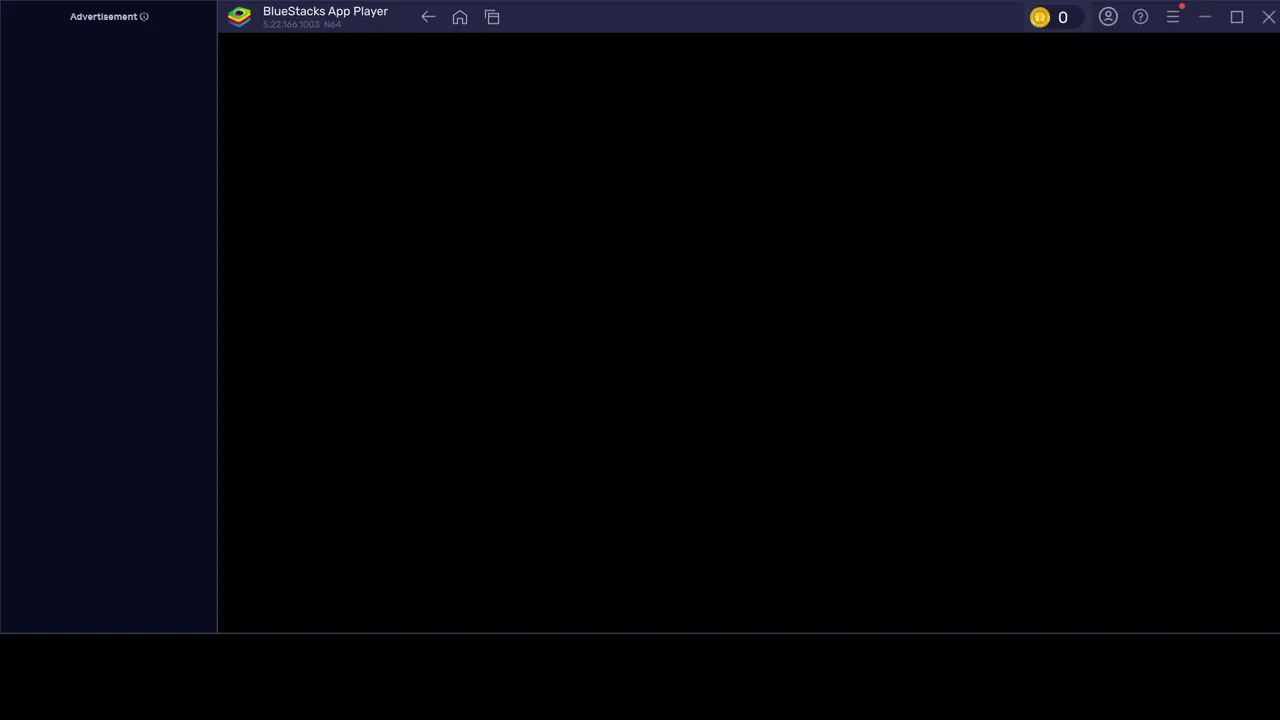Image resolution: width=1280 pixels, height=720 pixels.
Task: Click the coin balance value 0
Action: 1063,17
